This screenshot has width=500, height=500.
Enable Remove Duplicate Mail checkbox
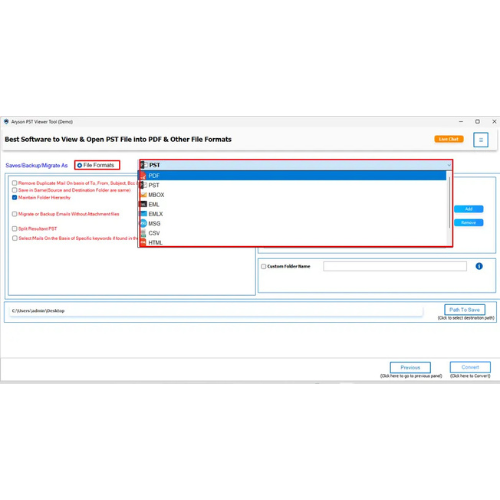[14, 183]
